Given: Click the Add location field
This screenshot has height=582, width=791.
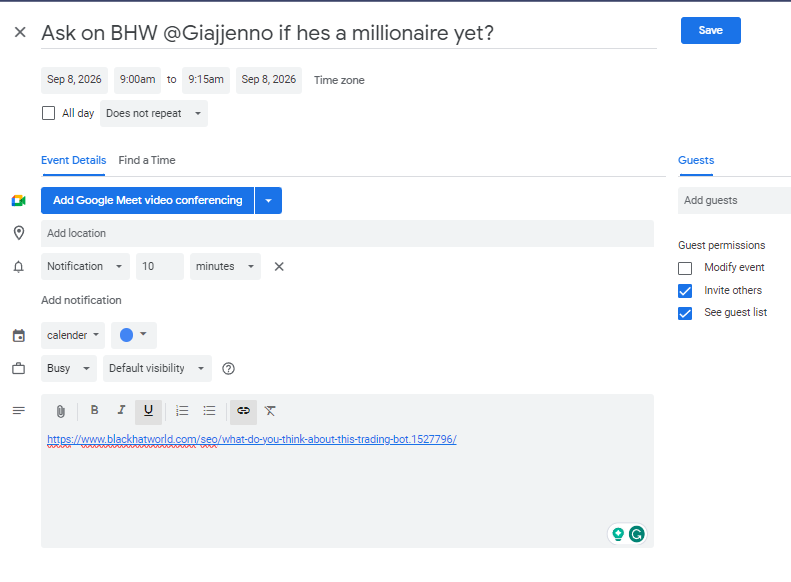Looking at the screenshot, I should click(x=347, y=234).
